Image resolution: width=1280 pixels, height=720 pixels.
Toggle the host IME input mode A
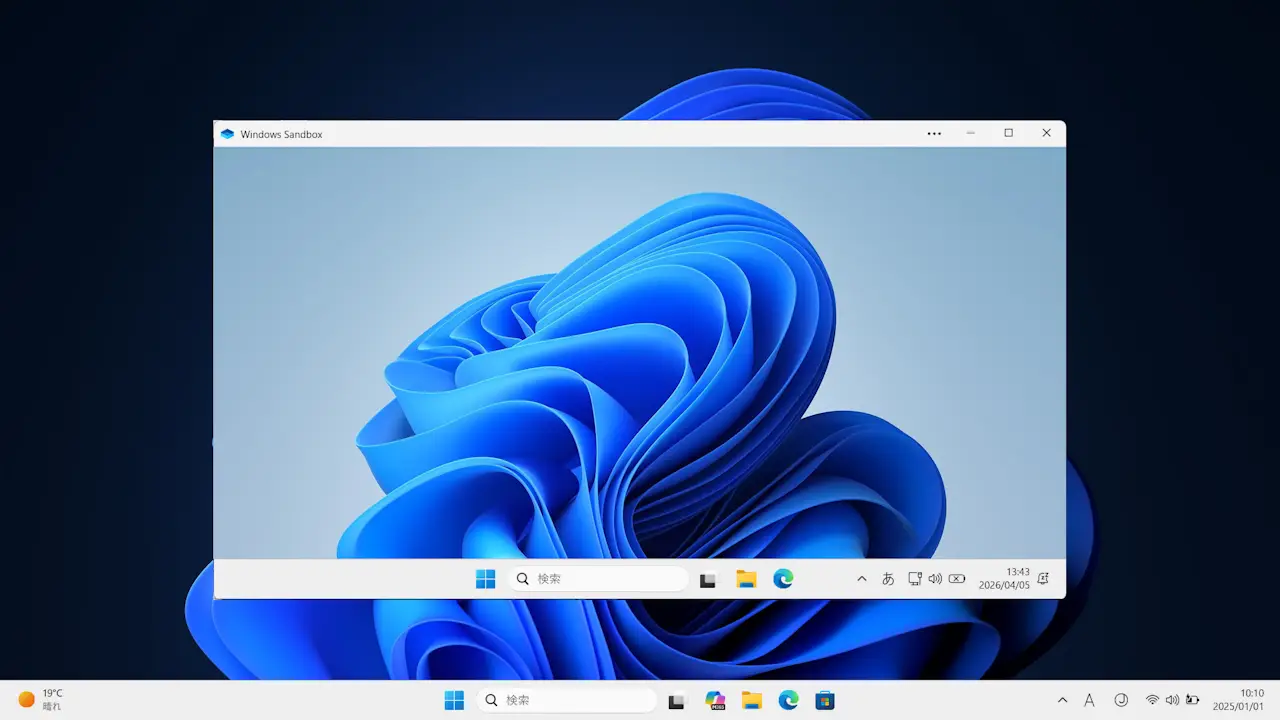pyautogui.click(x=1089, y=700)
